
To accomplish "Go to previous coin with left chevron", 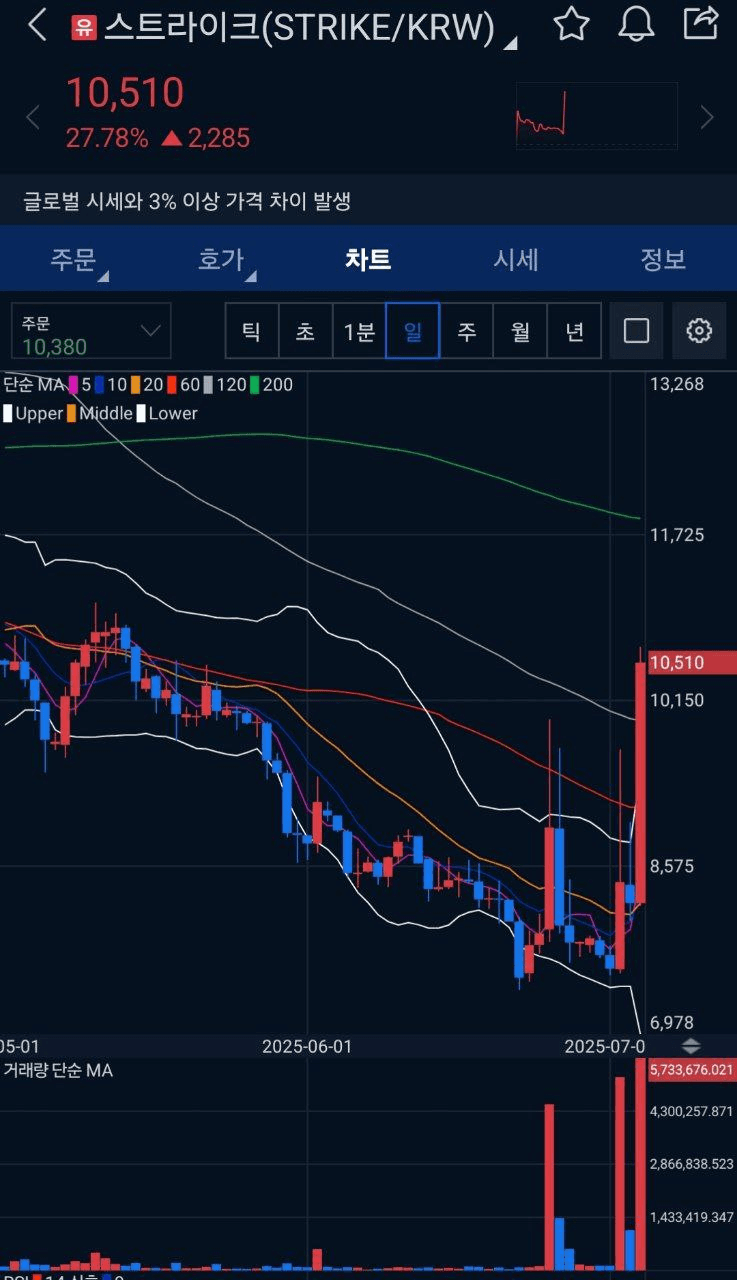I will [32, 118].
